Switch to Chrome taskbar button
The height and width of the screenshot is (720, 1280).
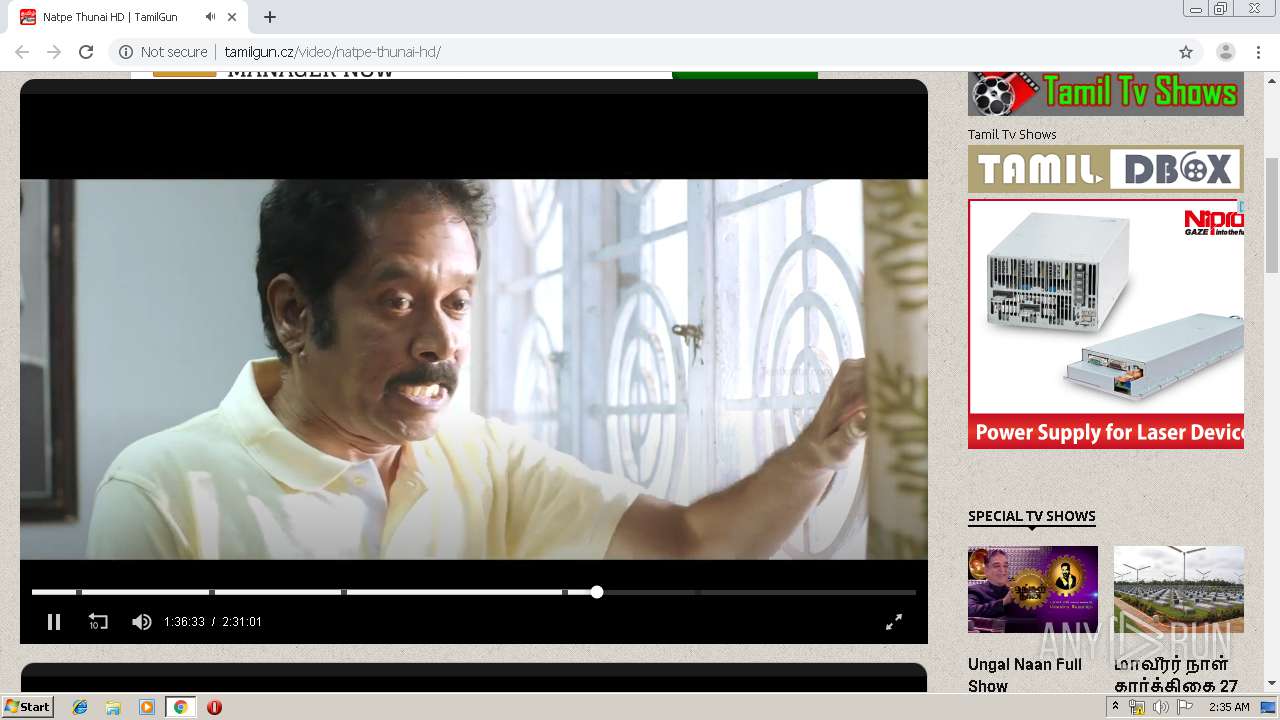coord(180,707)
